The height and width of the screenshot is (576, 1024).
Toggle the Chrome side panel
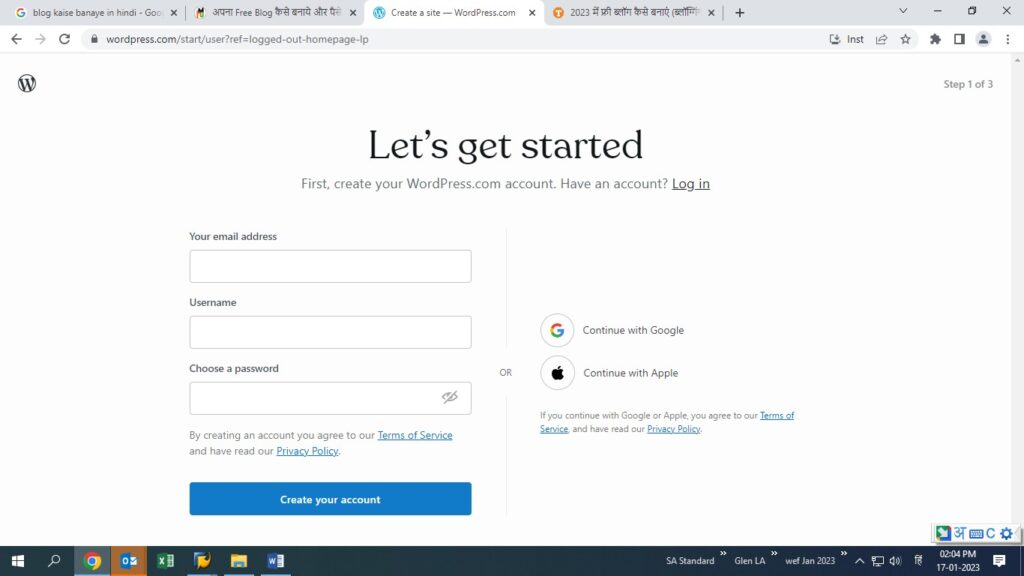click(x=959, y=39)
